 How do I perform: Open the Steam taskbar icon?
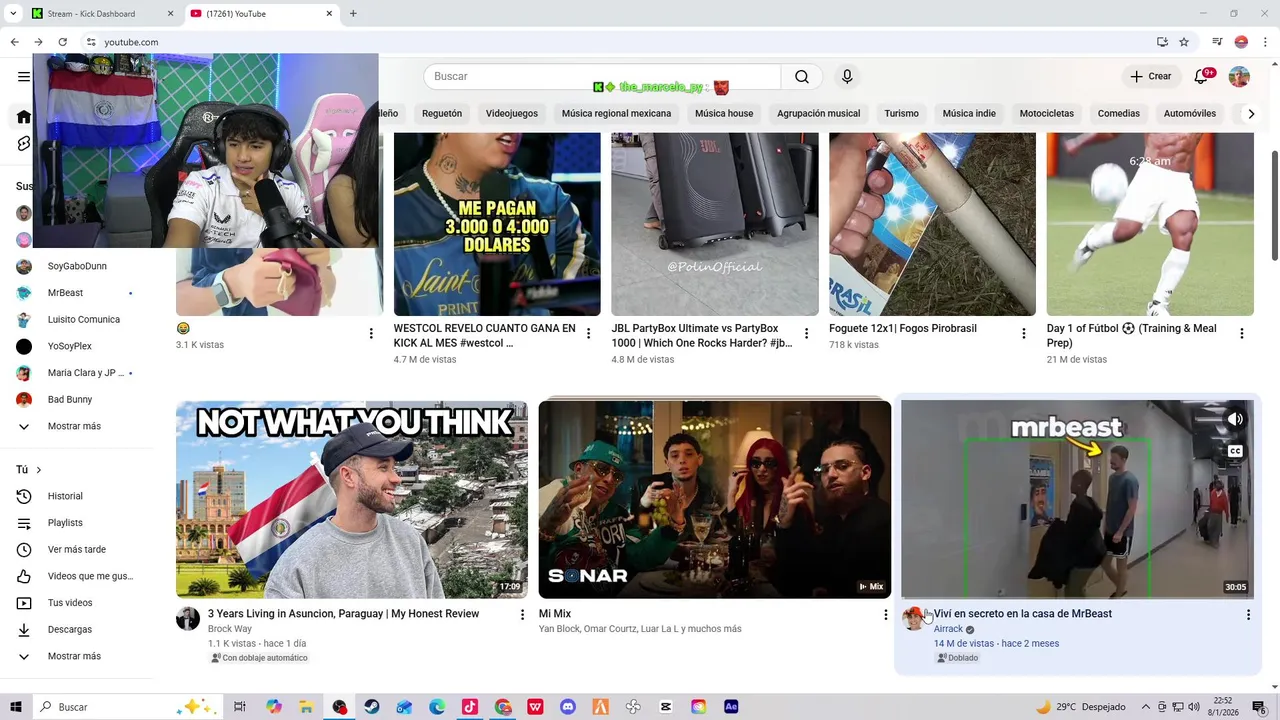pyautogui.click(x=372, y=707)
